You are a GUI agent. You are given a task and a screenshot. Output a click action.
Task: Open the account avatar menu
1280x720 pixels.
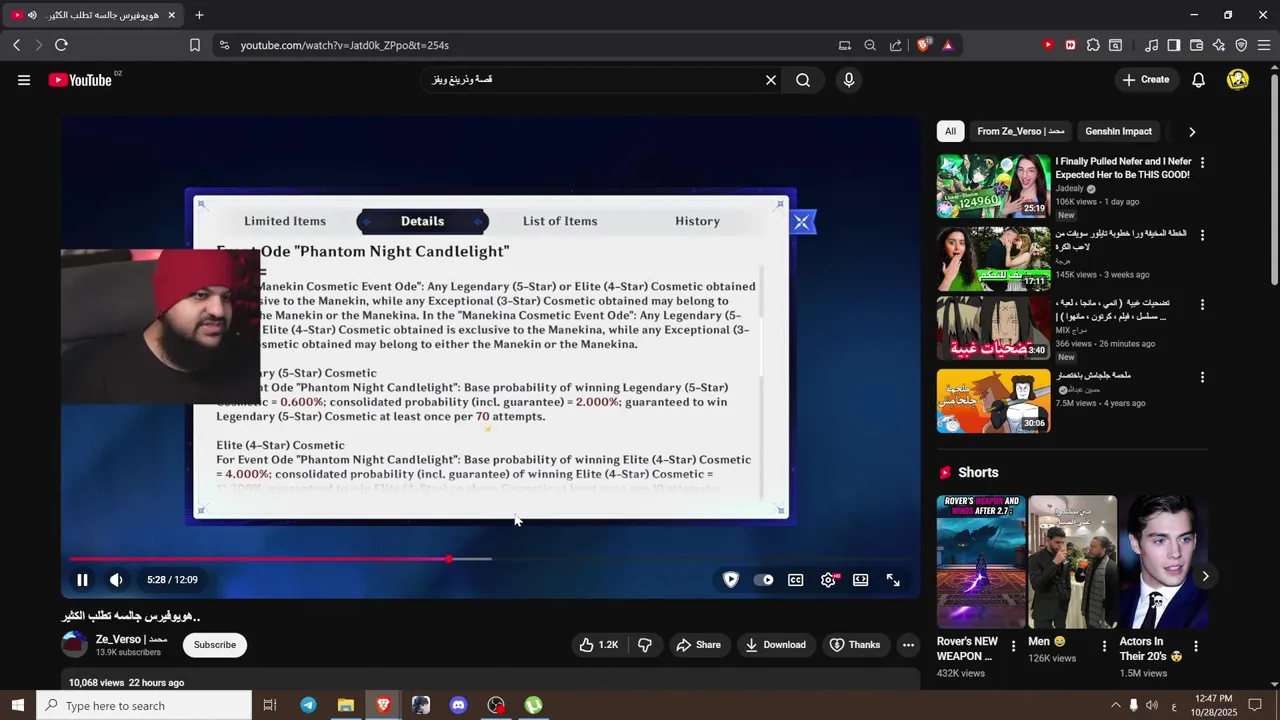click(1238, 80)
